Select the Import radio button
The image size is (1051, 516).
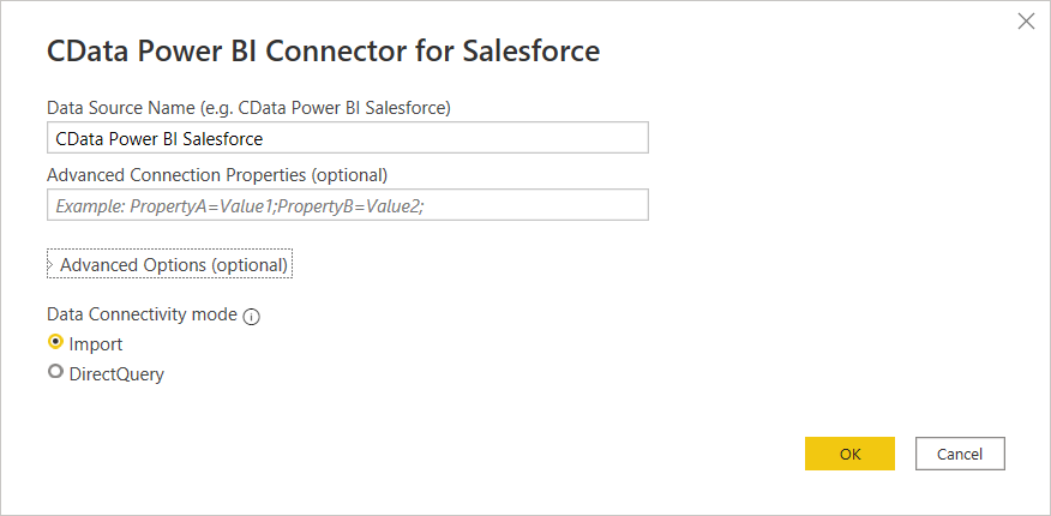point(56,342)
